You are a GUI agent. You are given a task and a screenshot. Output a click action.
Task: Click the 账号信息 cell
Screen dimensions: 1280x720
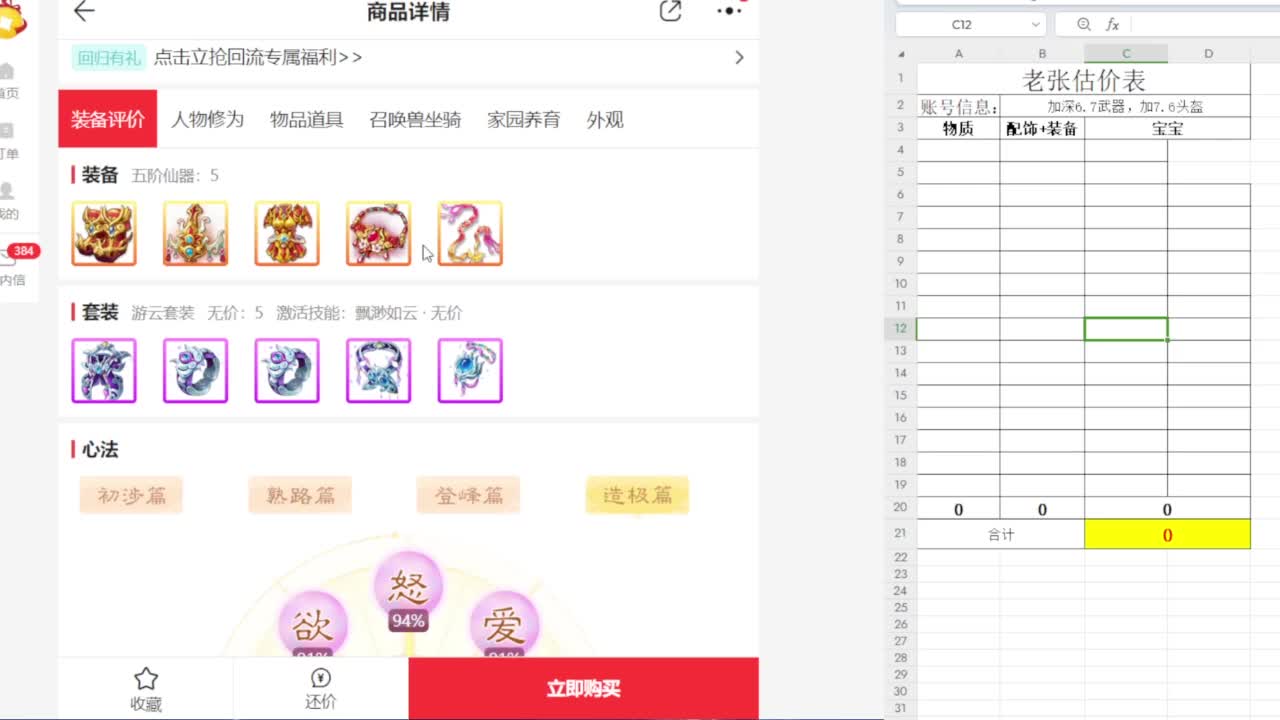click(x=959, y=107)
